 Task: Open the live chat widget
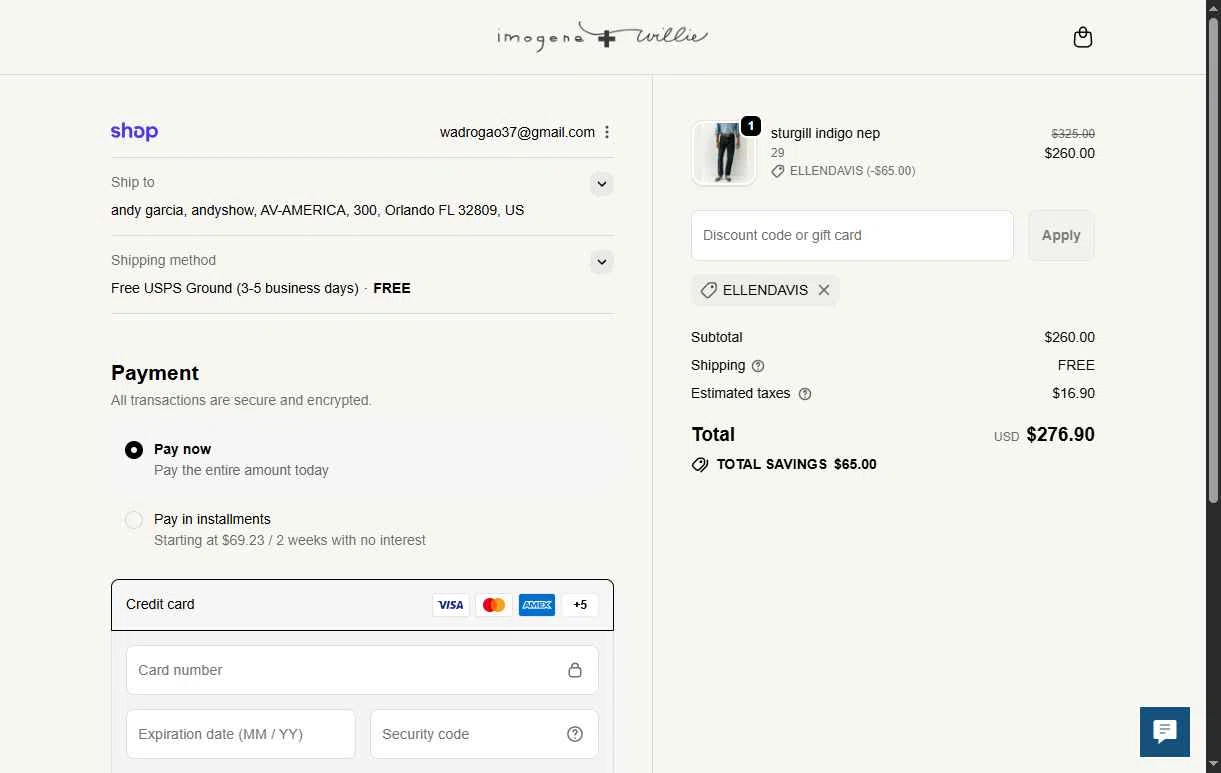(x=1165, y=732)
